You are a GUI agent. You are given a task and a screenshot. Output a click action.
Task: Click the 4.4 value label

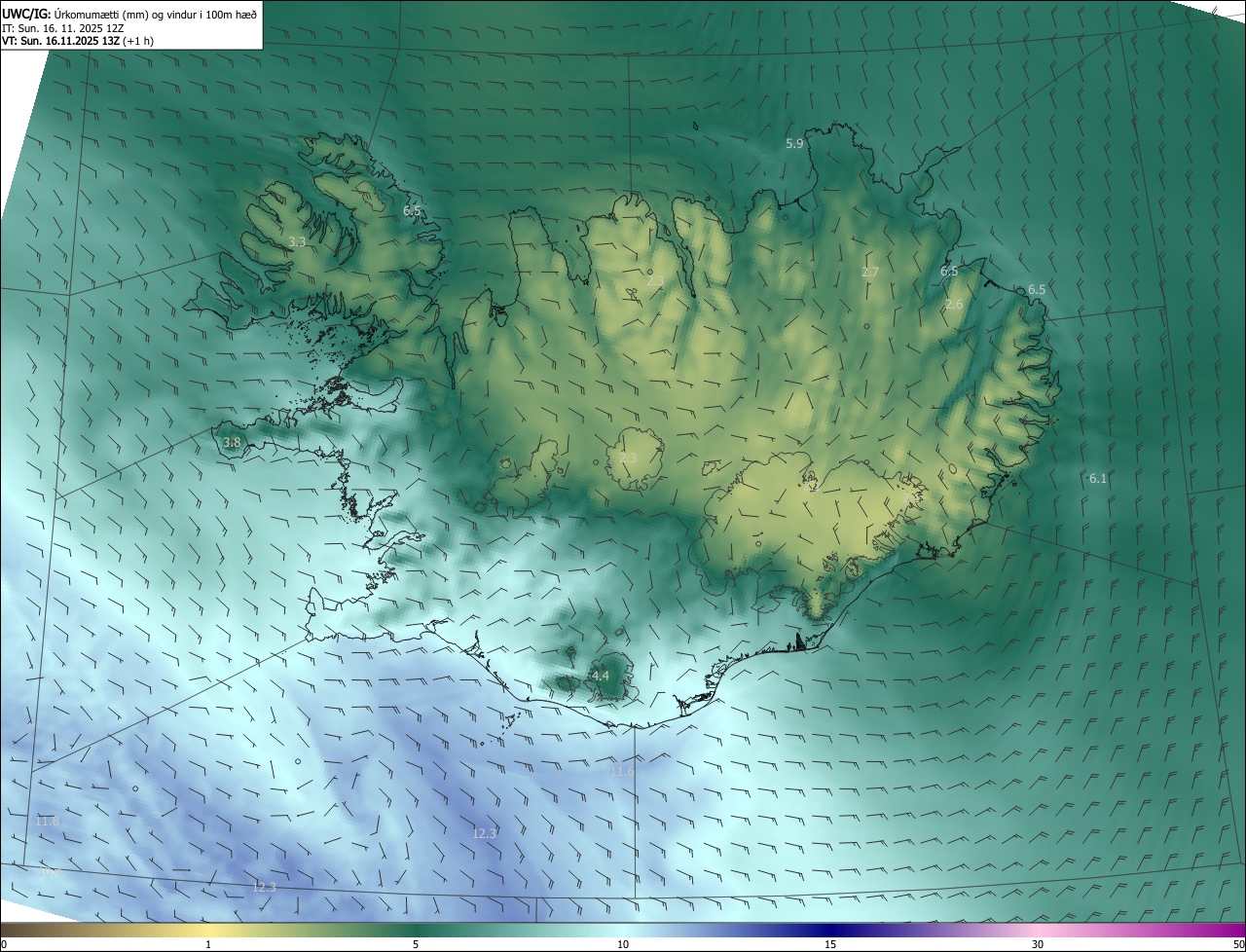coord(600,676)
